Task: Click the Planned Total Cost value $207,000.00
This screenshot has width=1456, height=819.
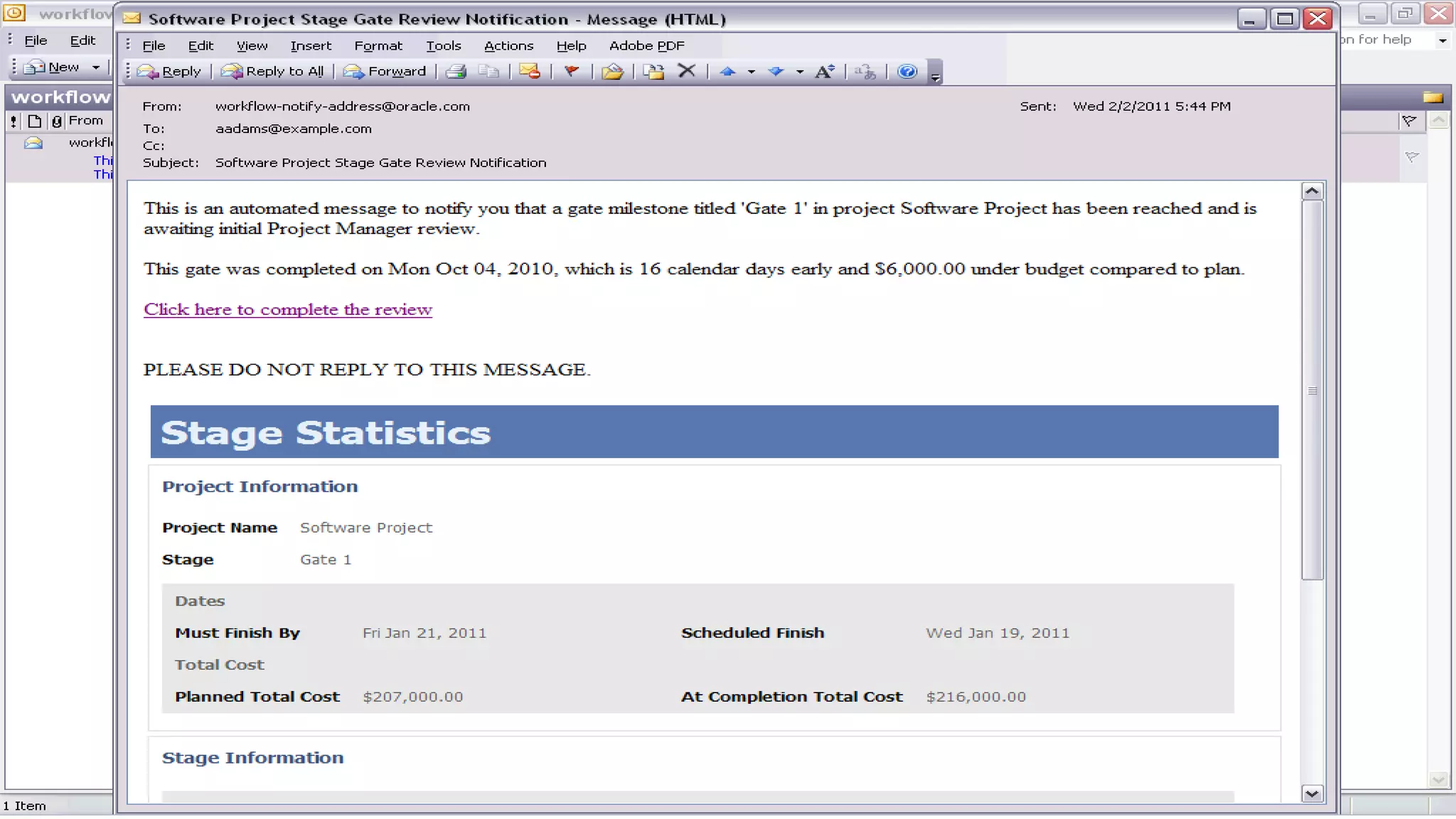Action: (x=412, y=697)
